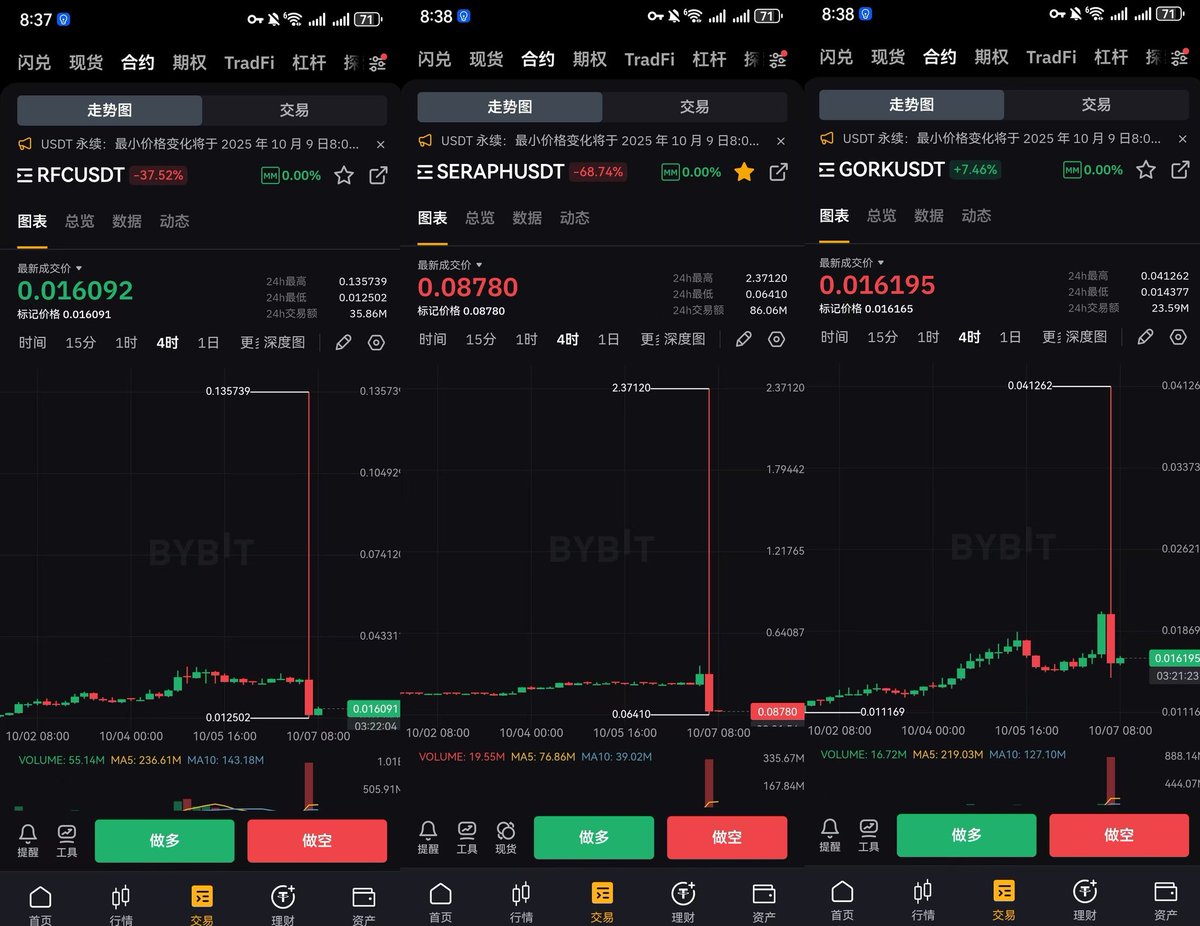The height and width of the screenshot is (926, 1200).
Task: Tap 做多 long button on SERAPHUSDT screen
Action: [594, 838]
